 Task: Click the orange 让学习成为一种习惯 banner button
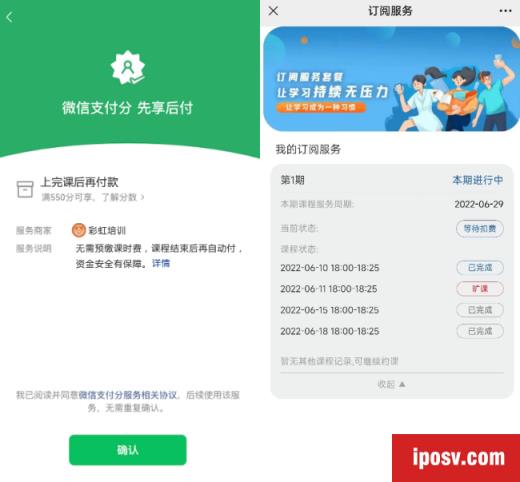[x=321, y=107]
